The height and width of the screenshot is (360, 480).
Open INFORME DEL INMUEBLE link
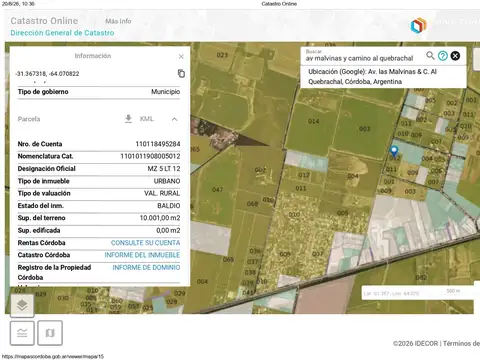(142, 255)
